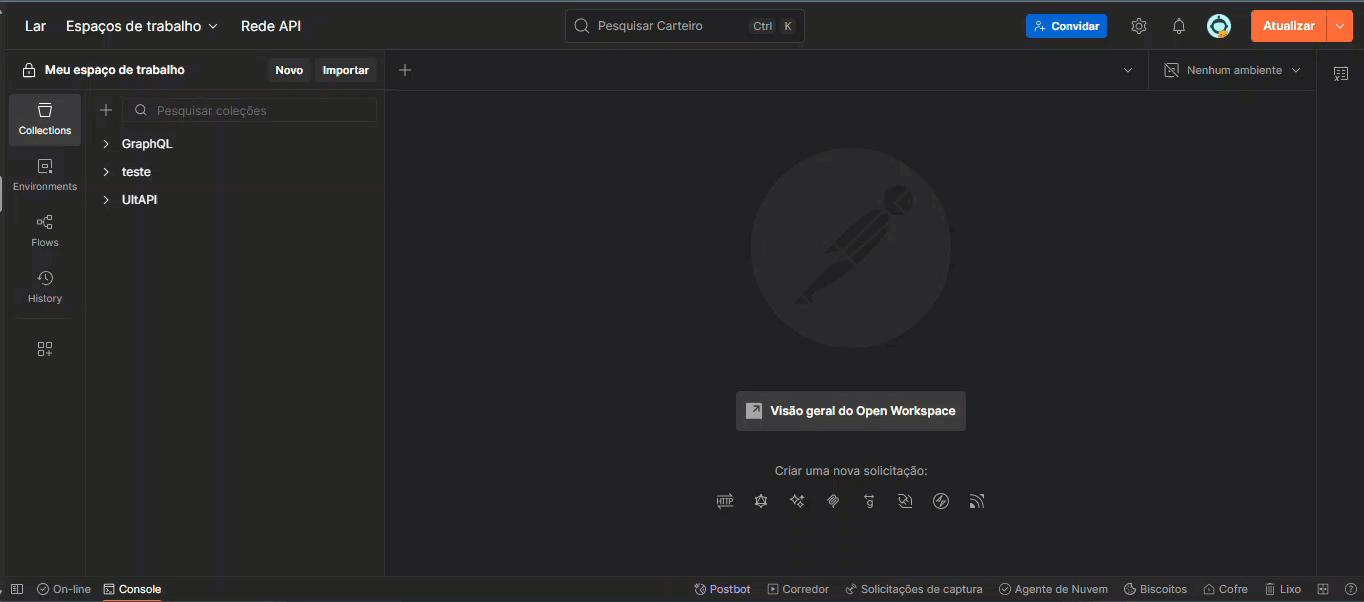Viewport: 1364px width, 602px height.
Task: Open a new tab with plus icon
Action: pyautogui.click(x=405, y=70)
